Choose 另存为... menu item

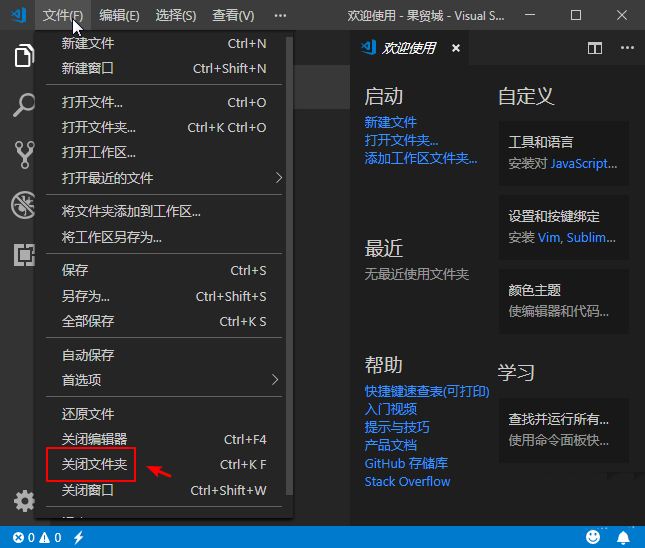tap(164, 296)
